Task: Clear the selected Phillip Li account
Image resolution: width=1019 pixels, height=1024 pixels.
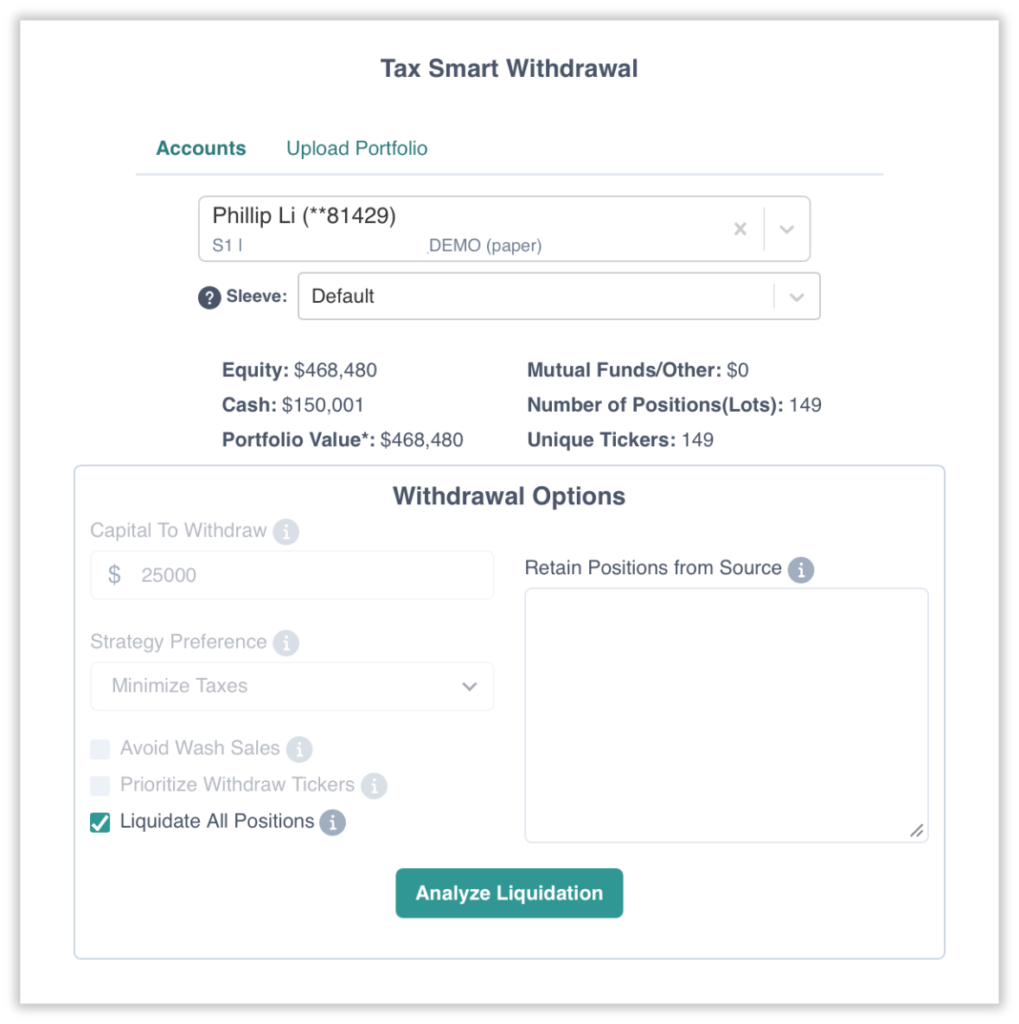Action: pos(740,229)
